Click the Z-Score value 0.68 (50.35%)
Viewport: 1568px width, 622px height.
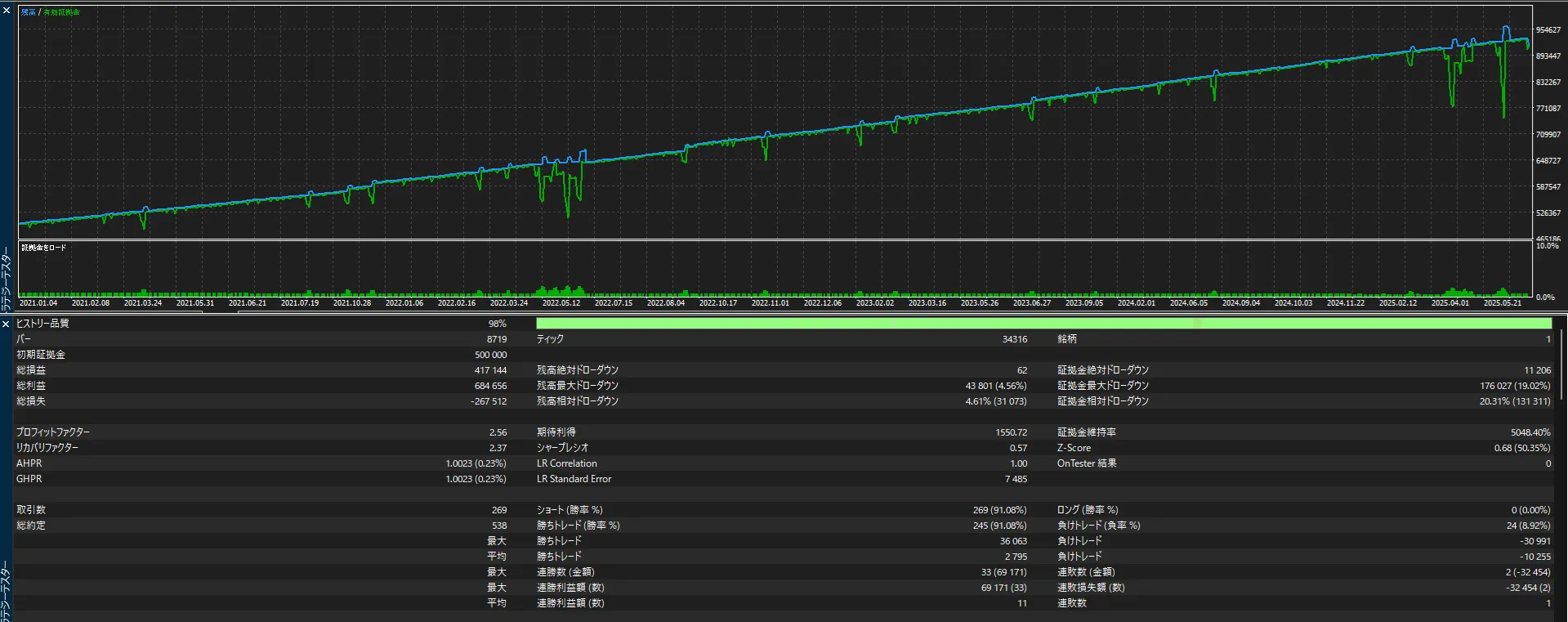[1522, 448]
